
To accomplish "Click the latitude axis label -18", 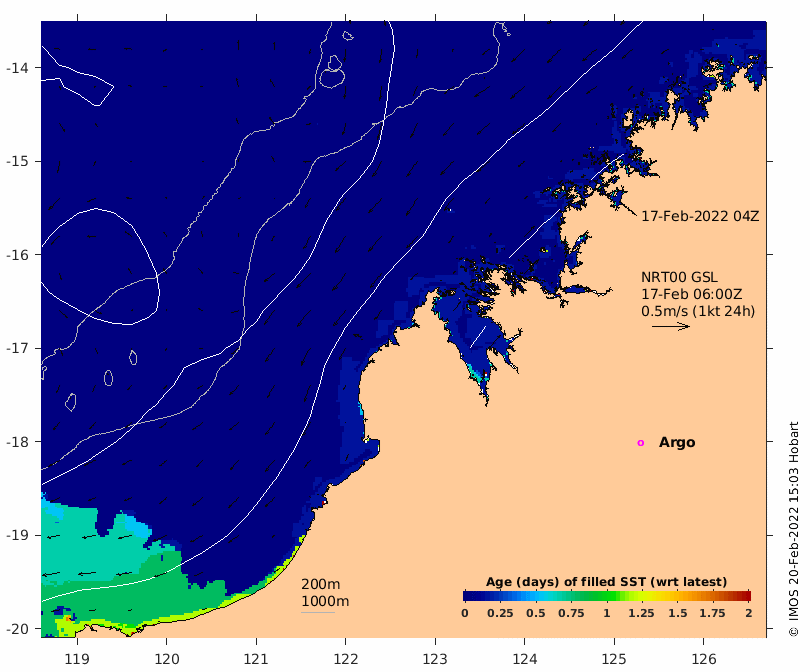I will 17,442.
